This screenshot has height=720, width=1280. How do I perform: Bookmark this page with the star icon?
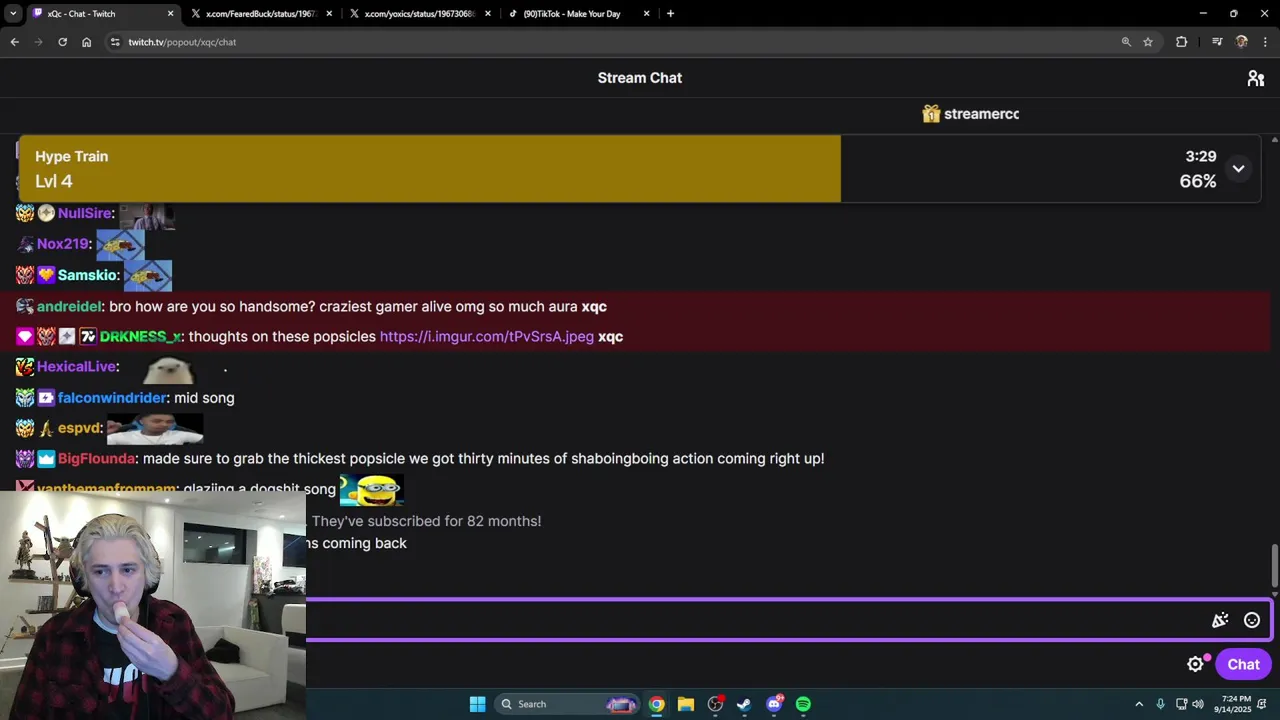click(1148, 42)
